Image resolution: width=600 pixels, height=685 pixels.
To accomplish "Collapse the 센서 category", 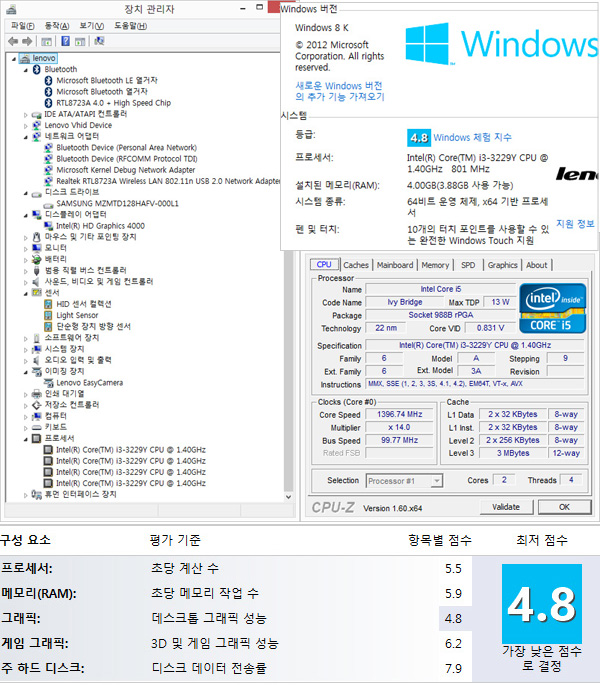I will pos(25,294).
